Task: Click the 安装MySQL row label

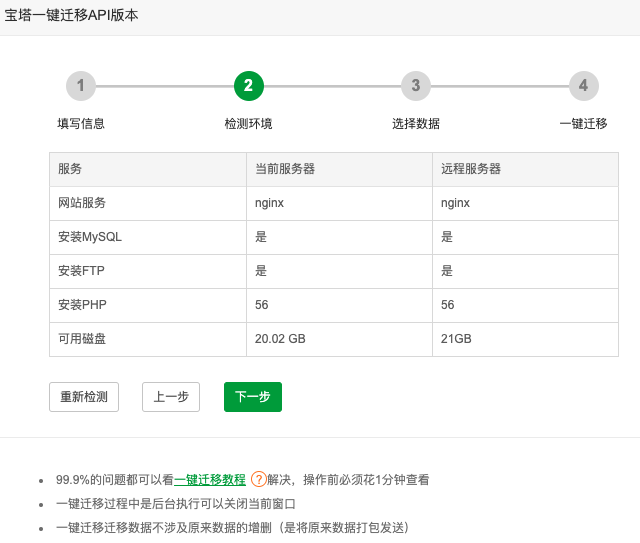Action: [90, 237]
